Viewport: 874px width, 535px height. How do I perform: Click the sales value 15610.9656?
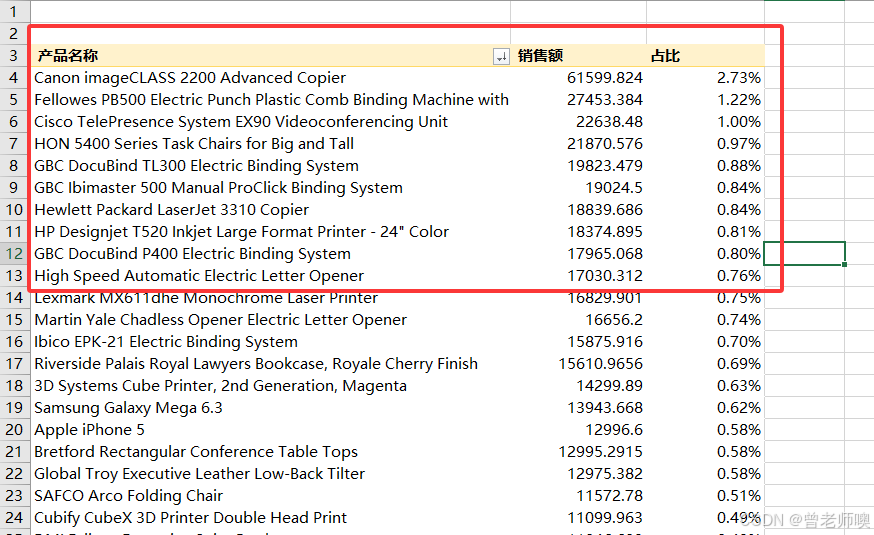click(579, 364)
